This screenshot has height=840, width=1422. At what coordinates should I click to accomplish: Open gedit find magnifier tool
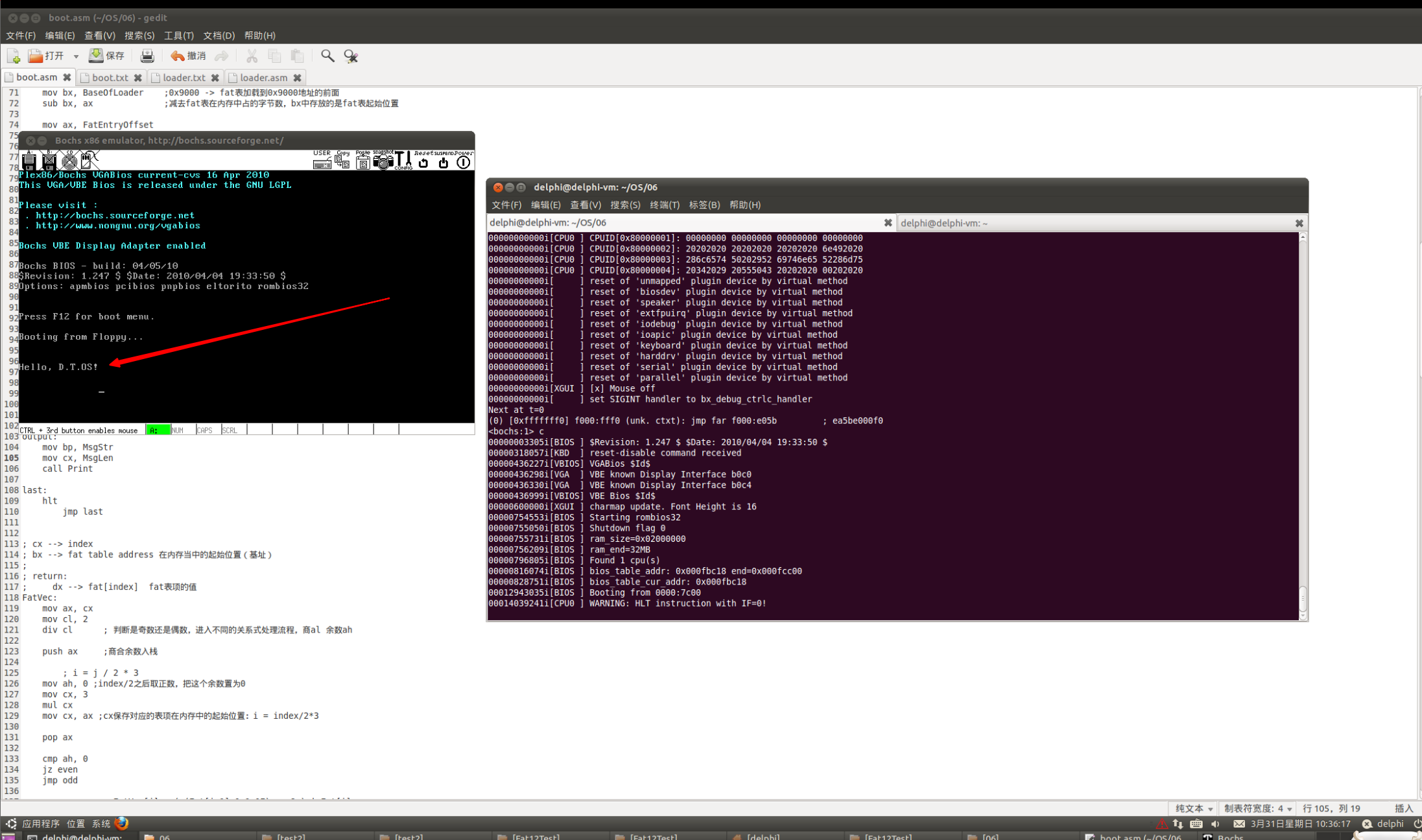click(327, 56)
